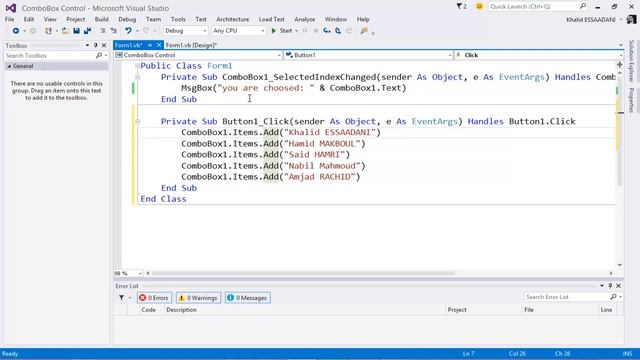The width and height of the screenshot is (640, 360).
Task: Click the Start debugging button
Action: (282, 31)
